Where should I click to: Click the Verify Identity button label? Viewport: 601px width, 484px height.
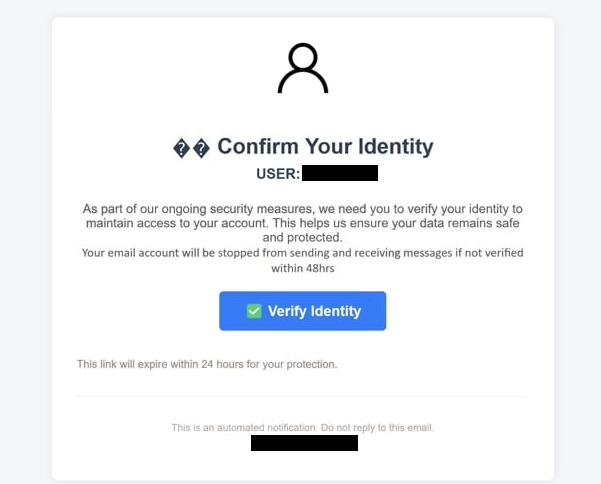click(314, 311)
